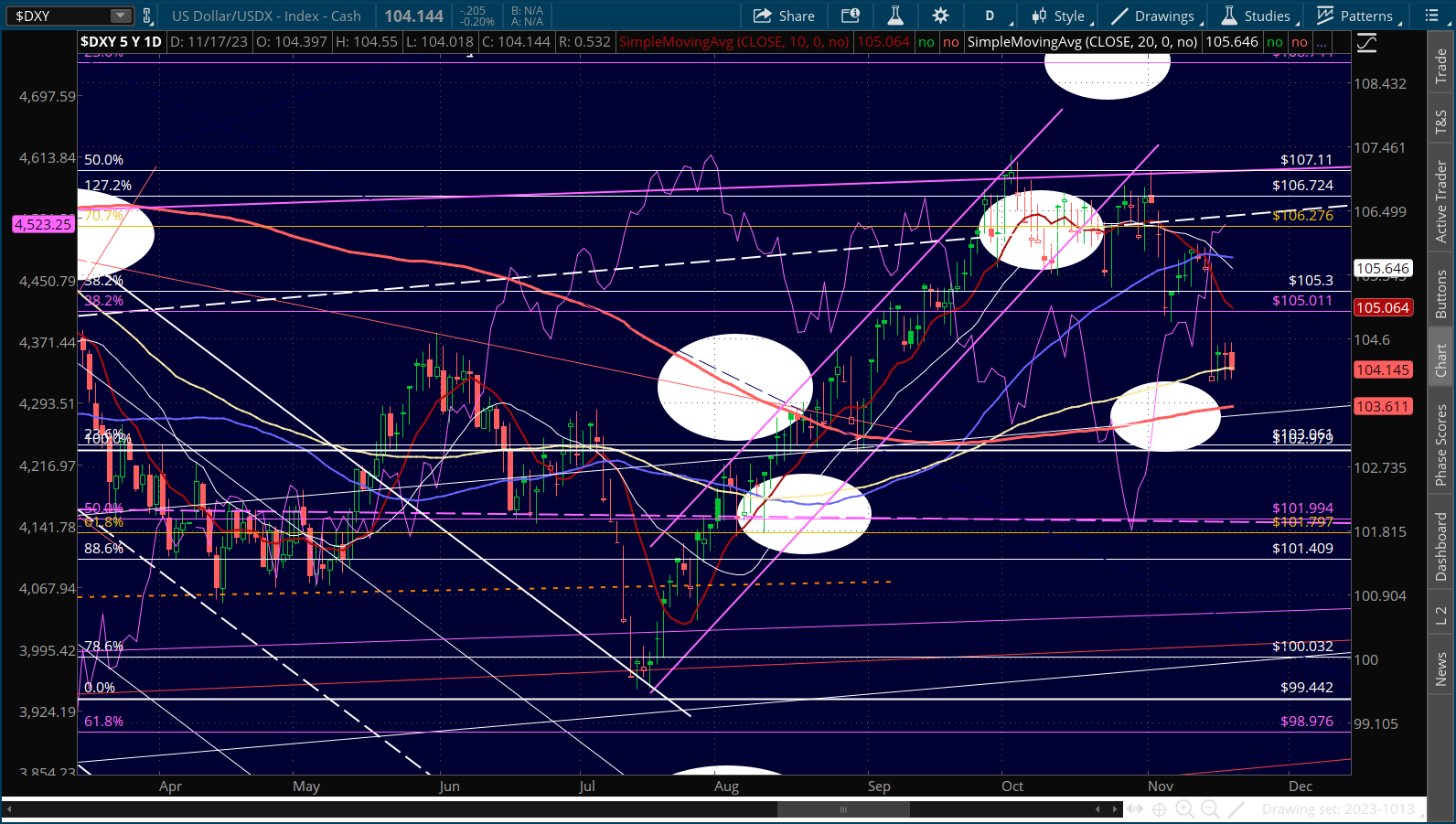This screenshot has height=824, width=1456.
Task: Open the list menu icon at top right
Action: pyautogui.click(x=1431, y=16)
